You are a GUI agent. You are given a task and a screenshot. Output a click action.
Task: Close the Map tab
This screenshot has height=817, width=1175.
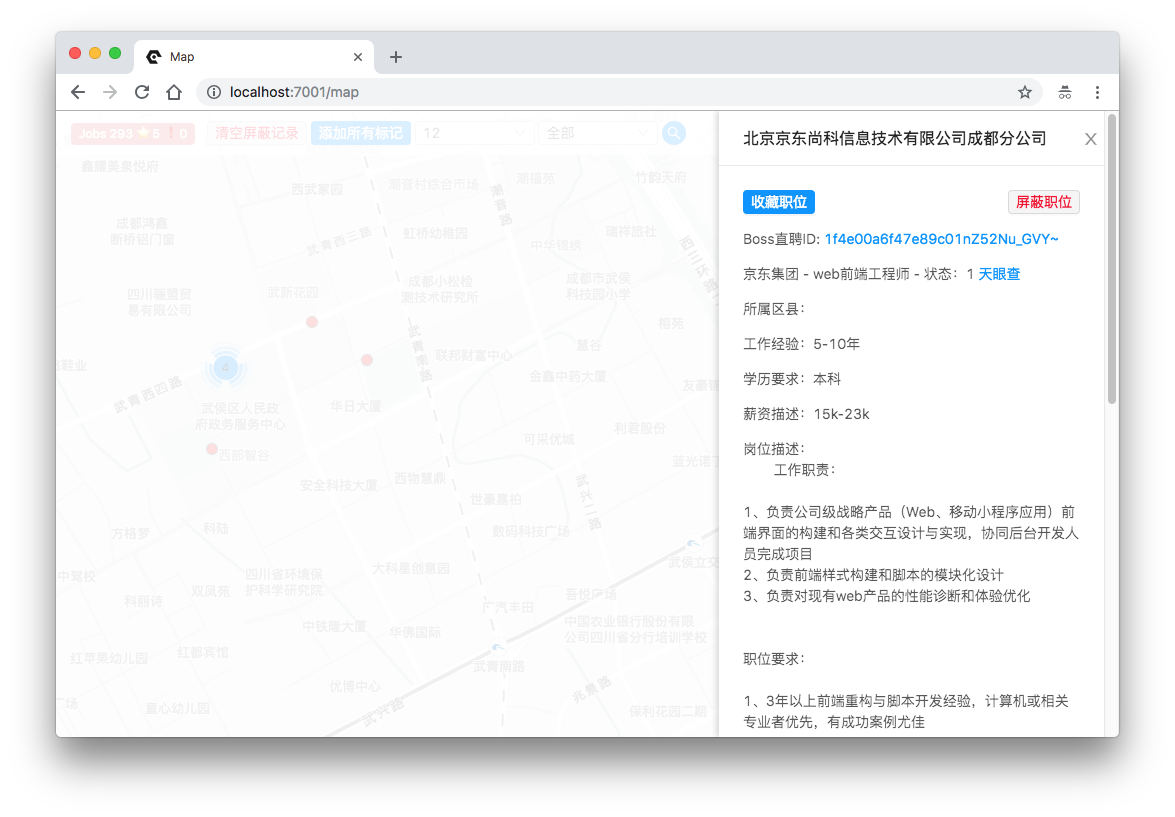357,57
